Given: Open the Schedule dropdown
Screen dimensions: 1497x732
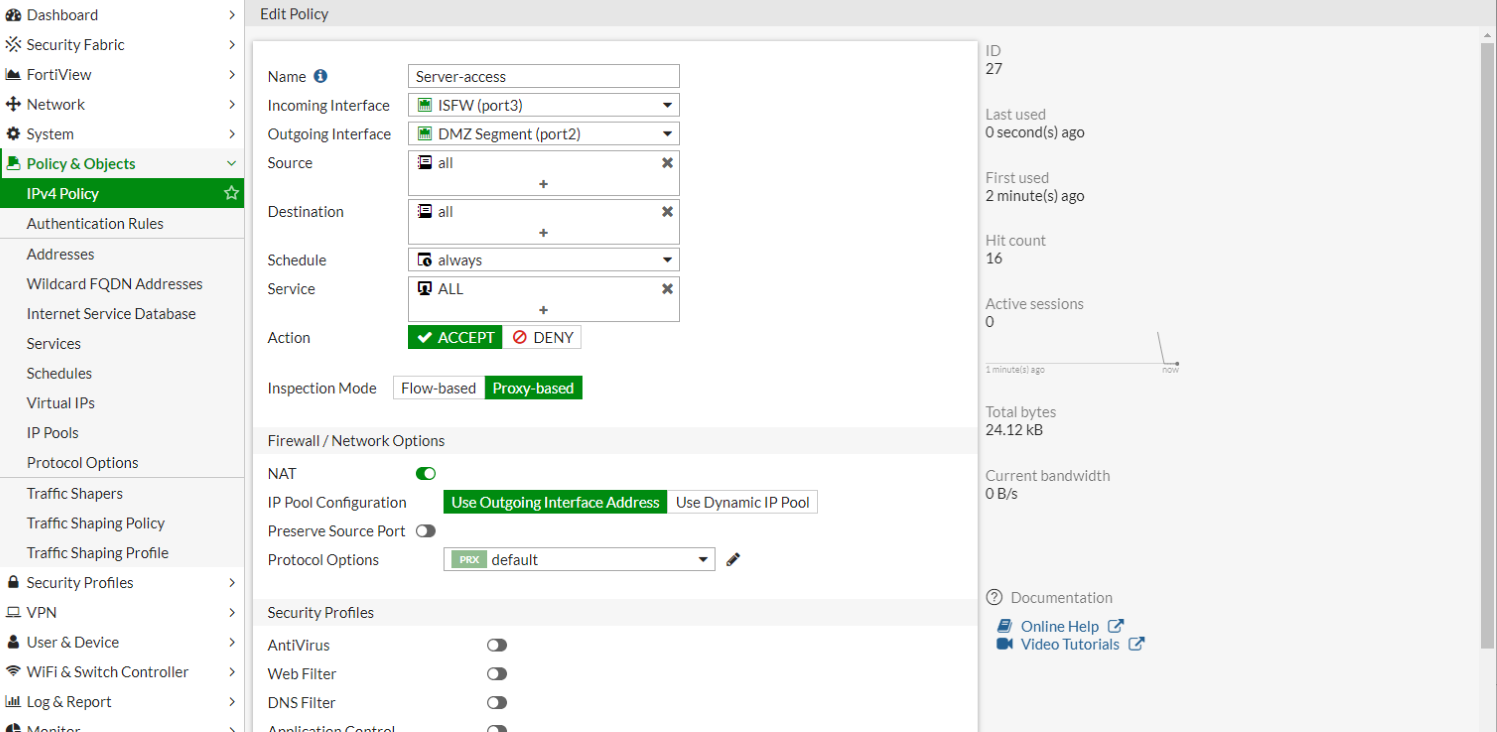Looking at the screenshot, I should pyautogui.click(x=544, y=260).
